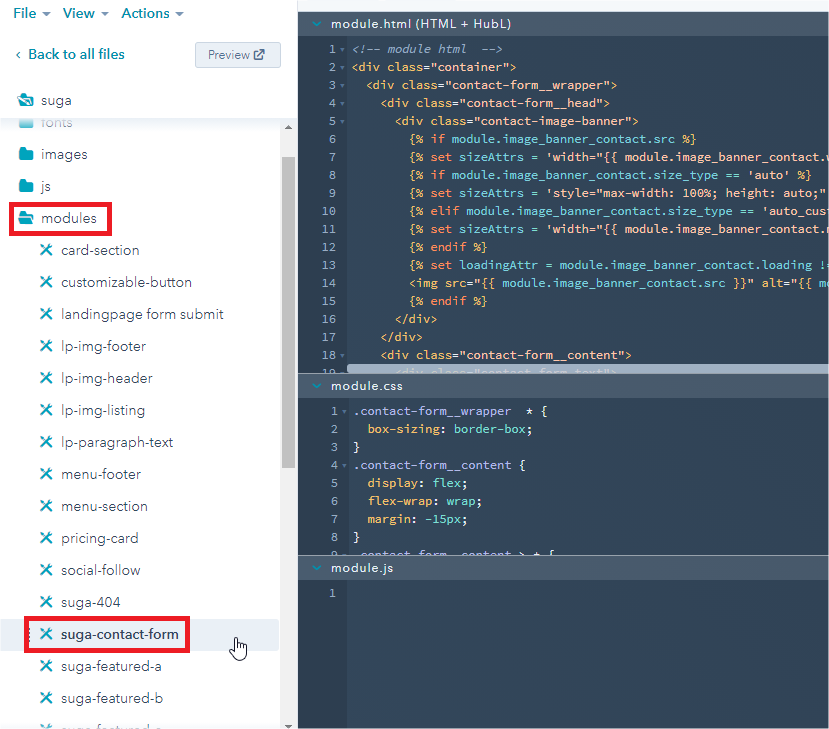Open the File menu

[x=30, y=13]
